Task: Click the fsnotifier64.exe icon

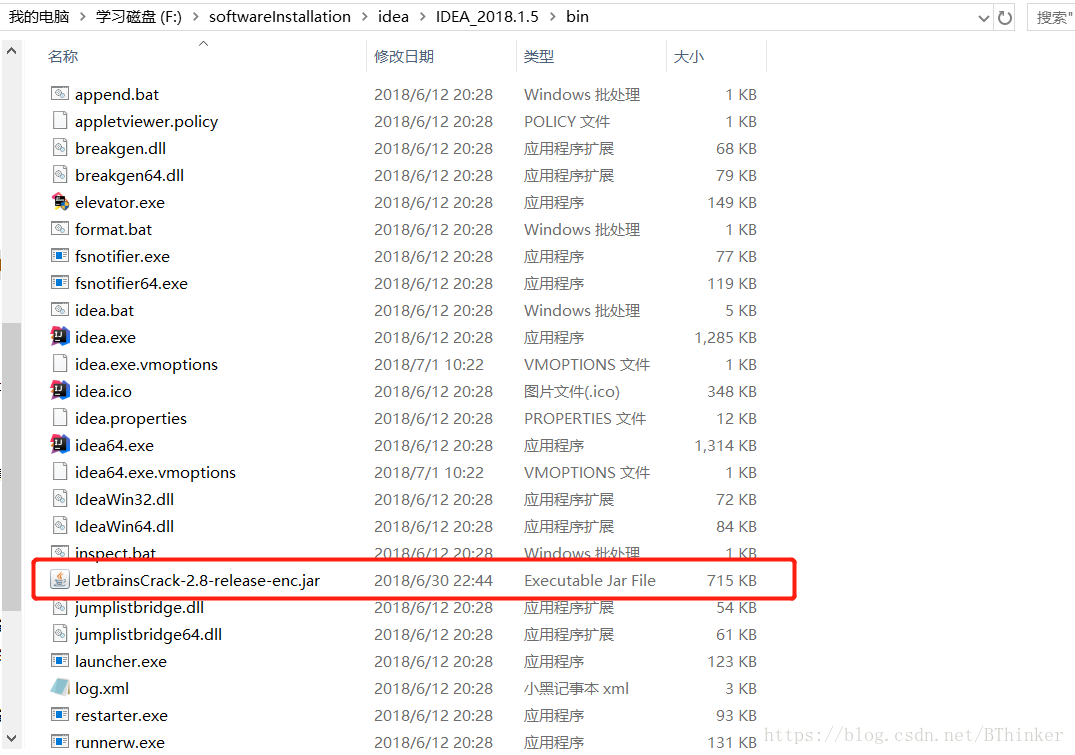Action: point(60,283)
